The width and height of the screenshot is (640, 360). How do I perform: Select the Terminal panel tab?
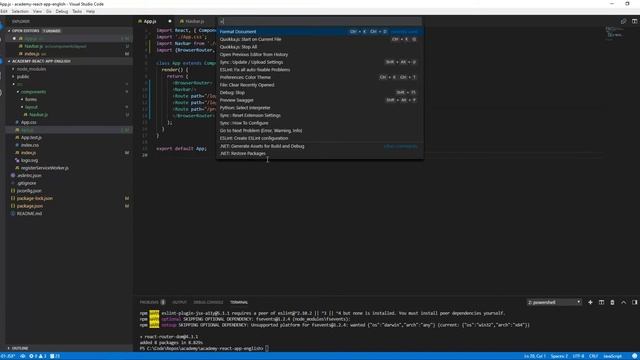tap(239, 302)
